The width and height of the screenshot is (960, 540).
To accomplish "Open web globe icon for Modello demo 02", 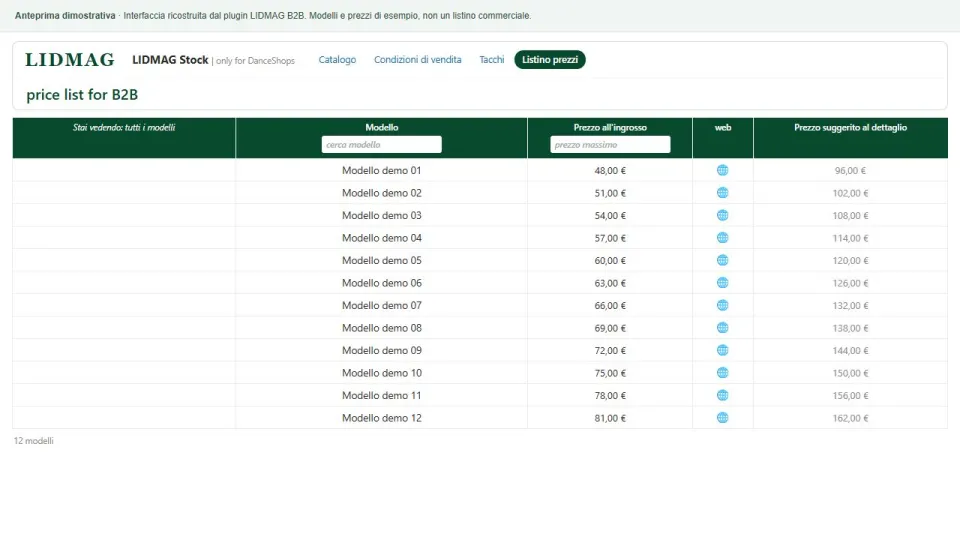I will pyautogui.click(x=722, y=193).
